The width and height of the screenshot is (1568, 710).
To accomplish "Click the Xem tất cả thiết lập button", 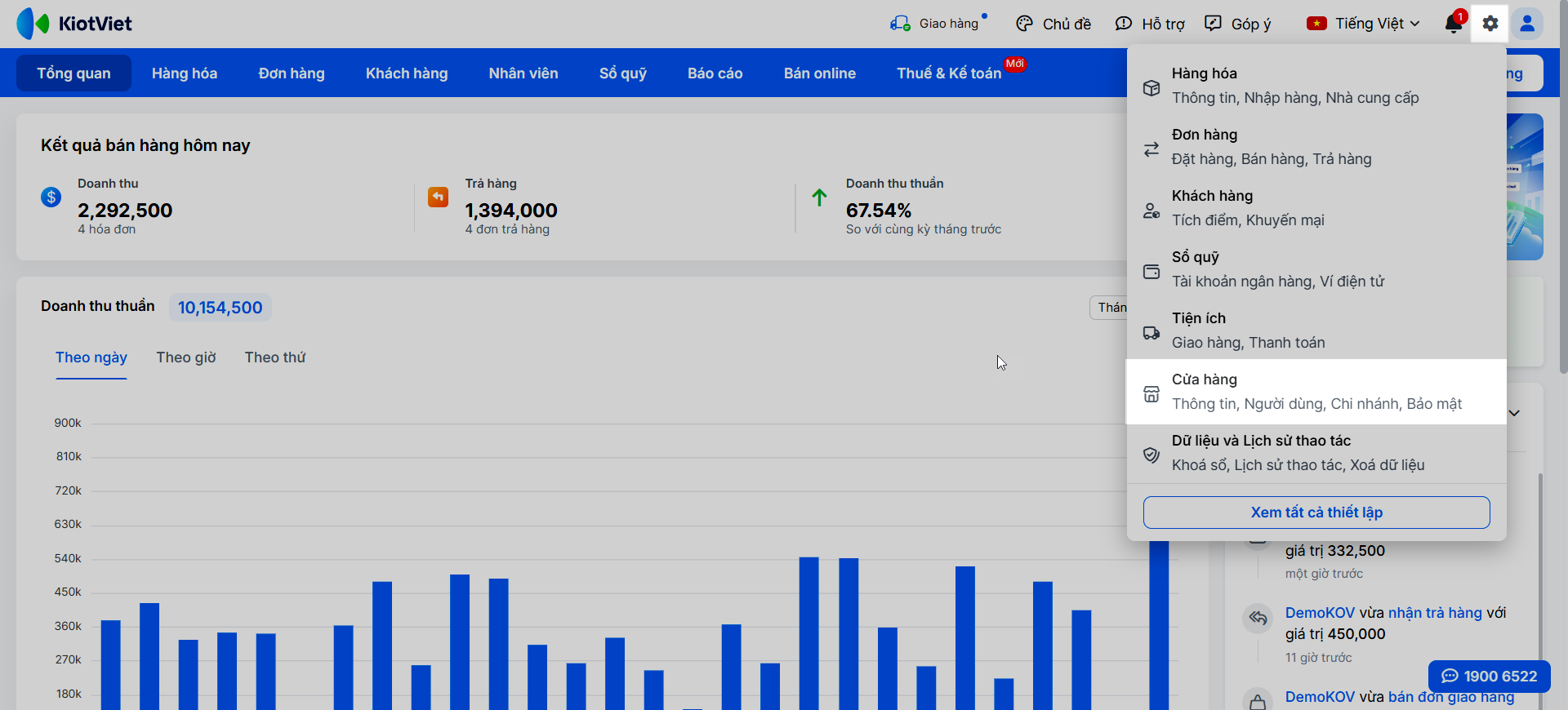I will click(x=1316, y=513).
